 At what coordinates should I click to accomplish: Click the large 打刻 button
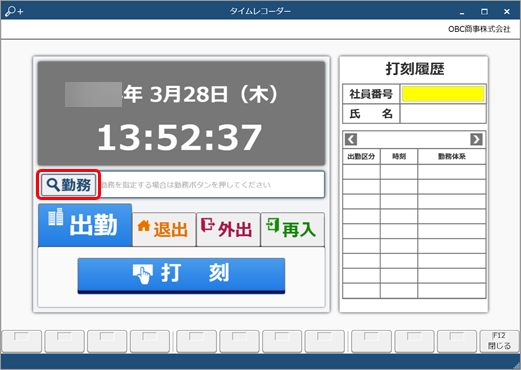[181, 276]
